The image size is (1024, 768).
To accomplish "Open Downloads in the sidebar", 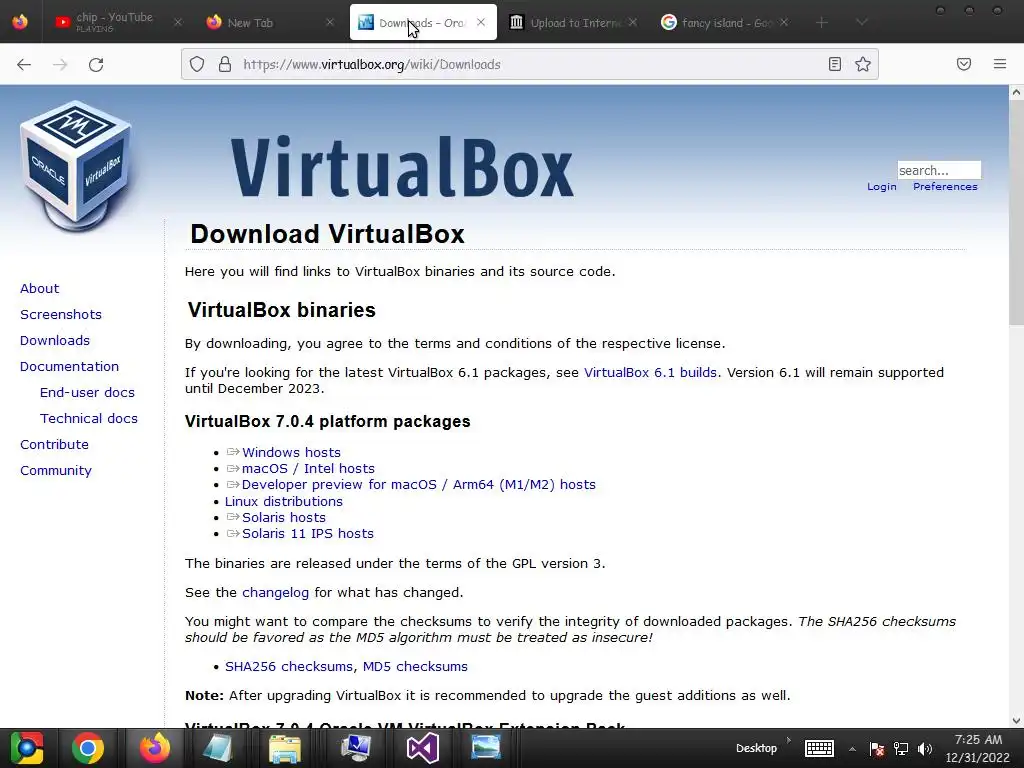I will 55,341.
